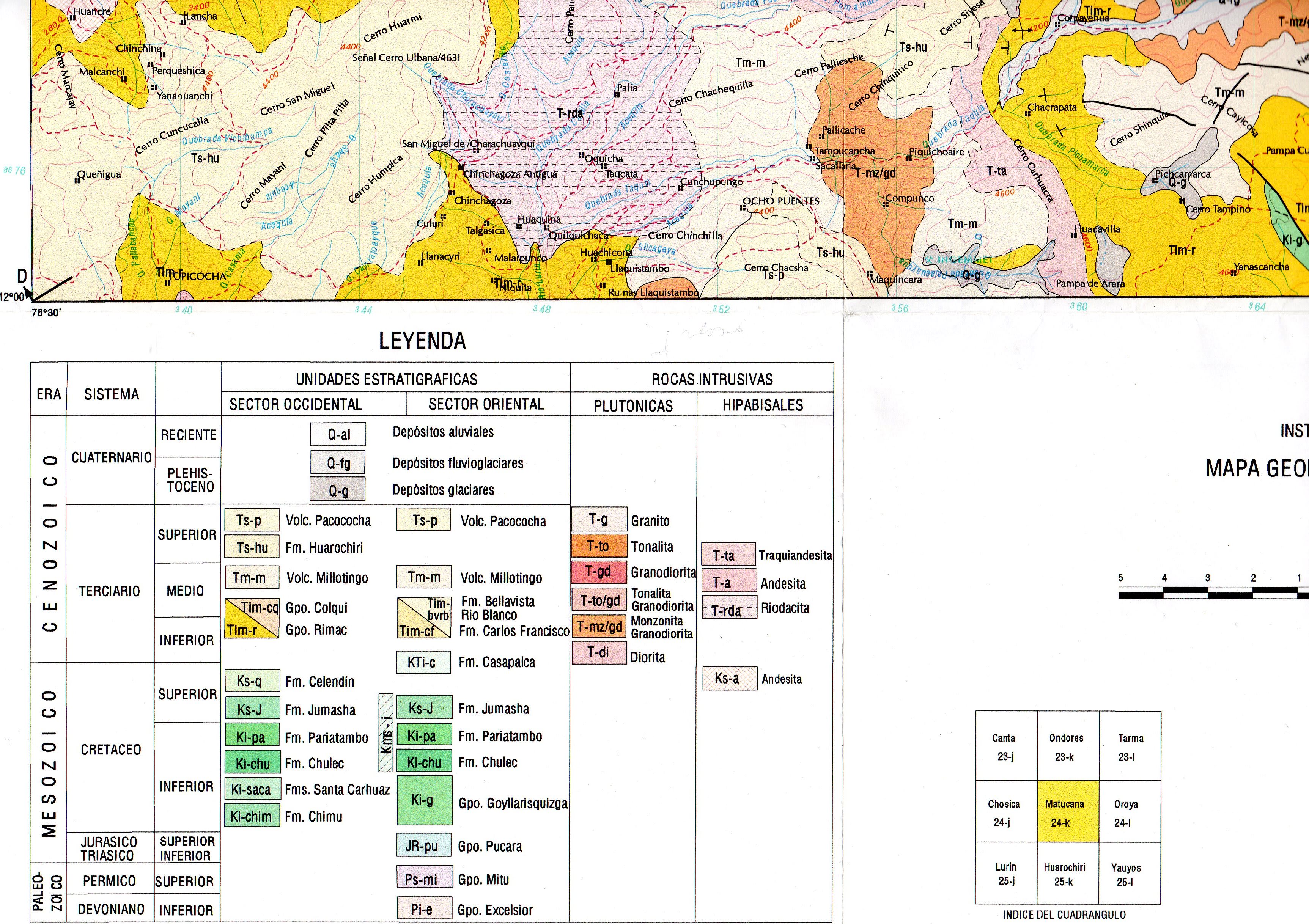Pick the orange T-mz/gd legend swatch
This screenshot has width=1309, height=924.
[599, 627]
